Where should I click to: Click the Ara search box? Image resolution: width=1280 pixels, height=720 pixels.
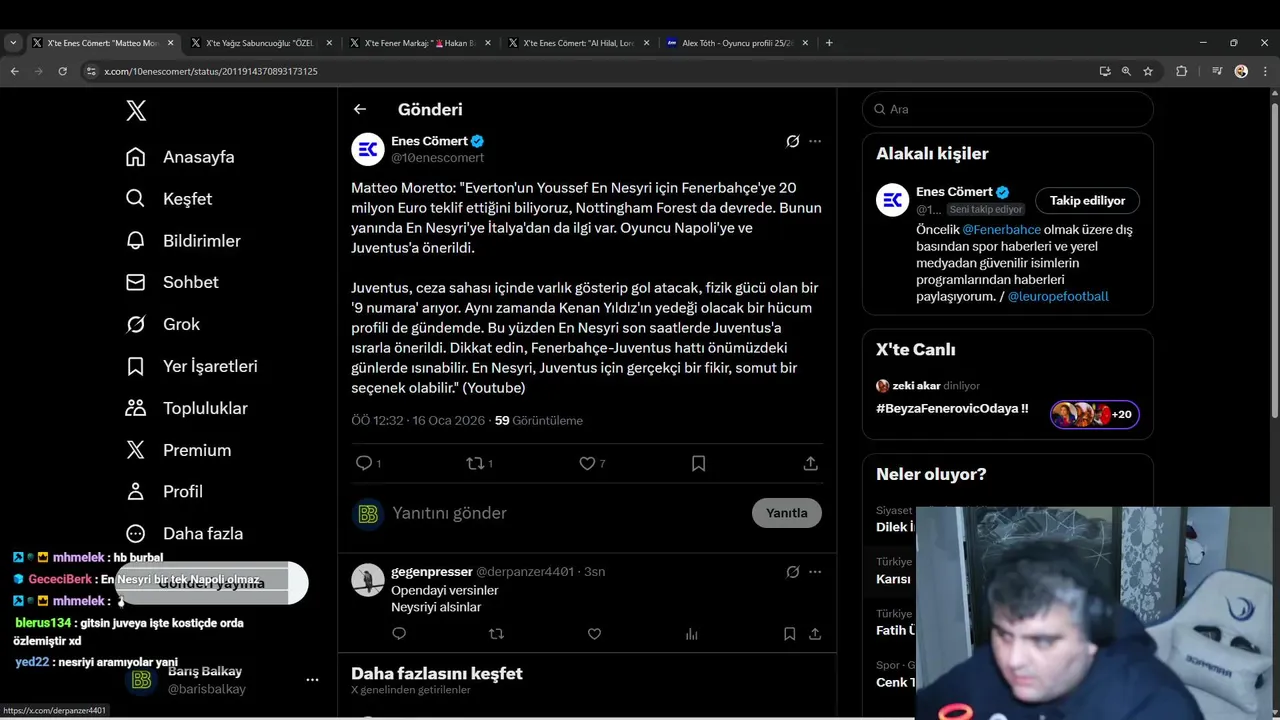(1008, 109)
